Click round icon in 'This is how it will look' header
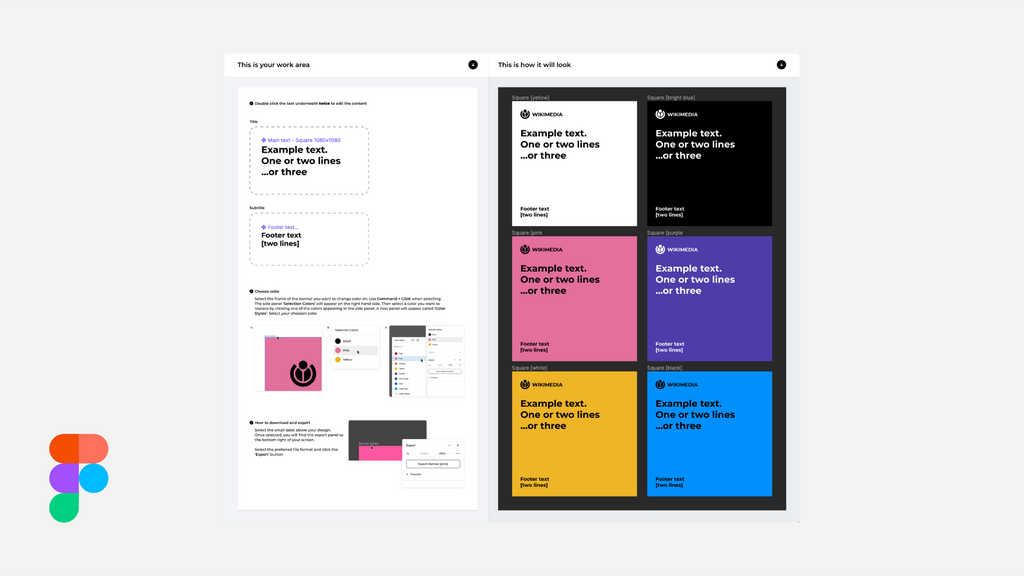The width and height of the screenshot is (1024, 576). click(781, 65)
